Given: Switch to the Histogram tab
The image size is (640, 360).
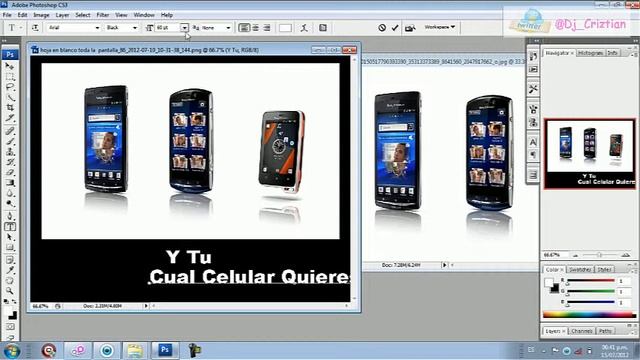Looking at the screenshot, I should click(x=590, y=53).
